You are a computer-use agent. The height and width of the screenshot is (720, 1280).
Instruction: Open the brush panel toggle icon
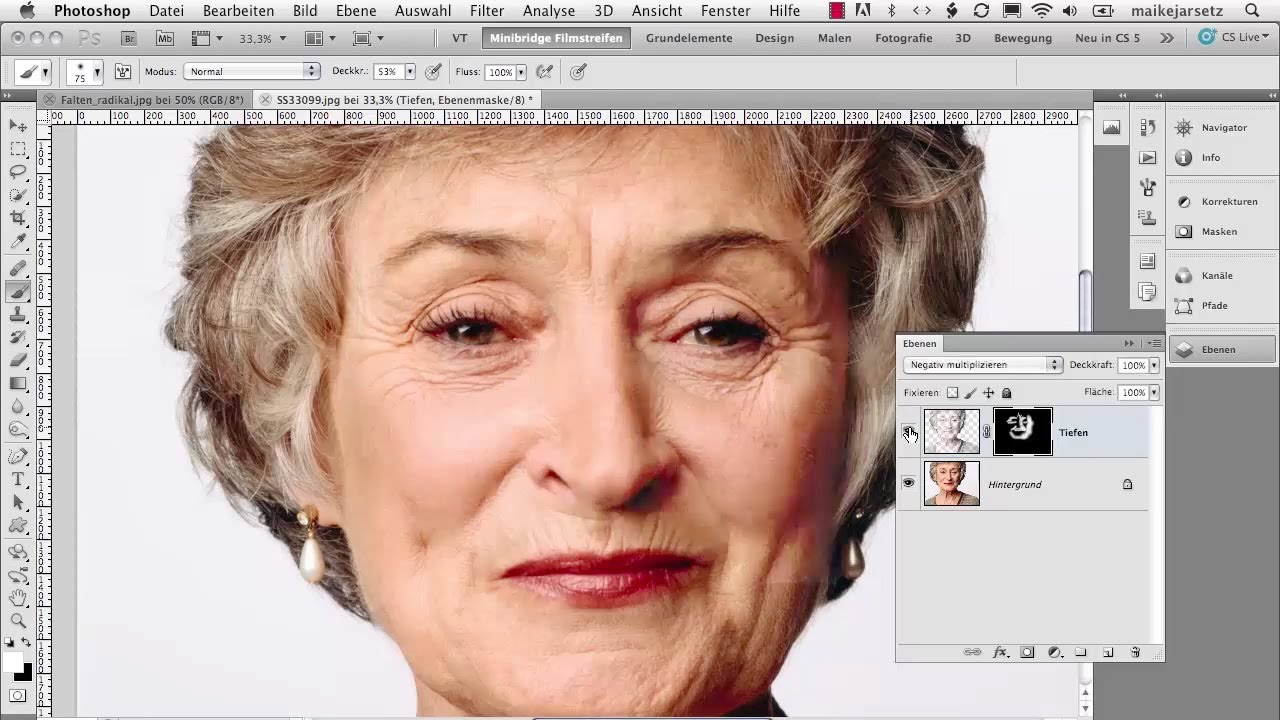(123, 72)
